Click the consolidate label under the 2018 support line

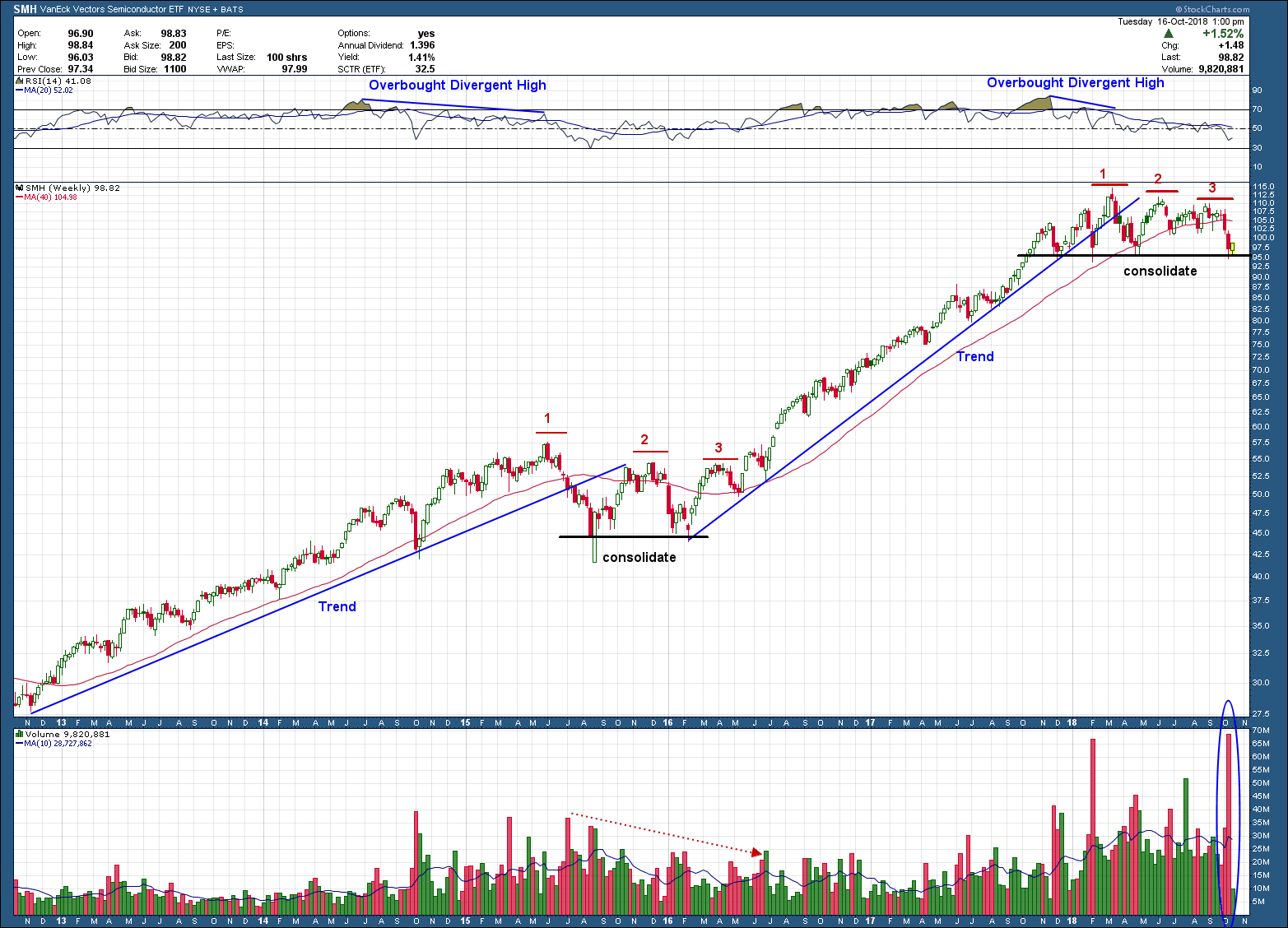(1160, 271)
